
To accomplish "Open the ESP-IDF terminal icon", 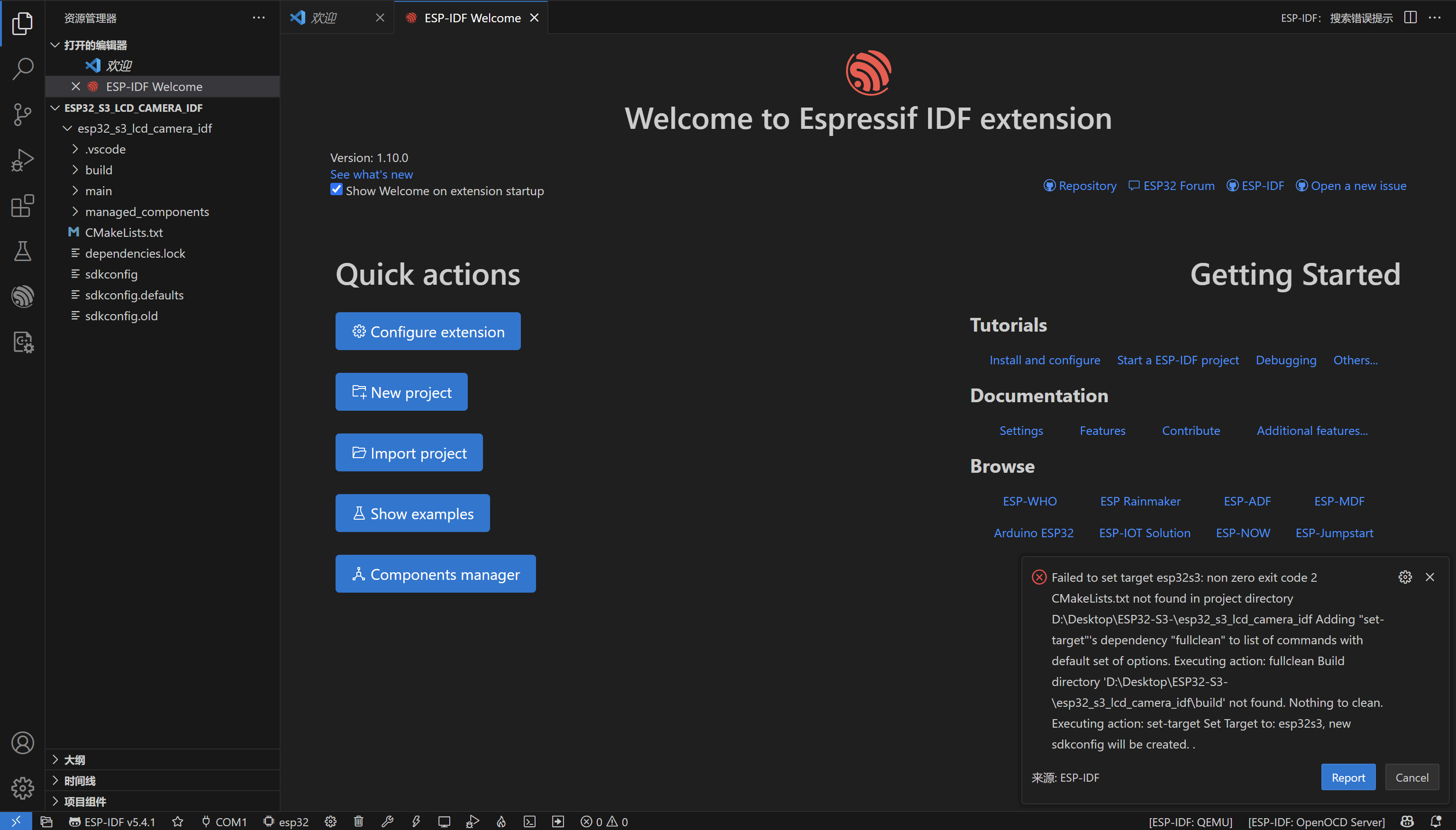I will click(530, 821).
